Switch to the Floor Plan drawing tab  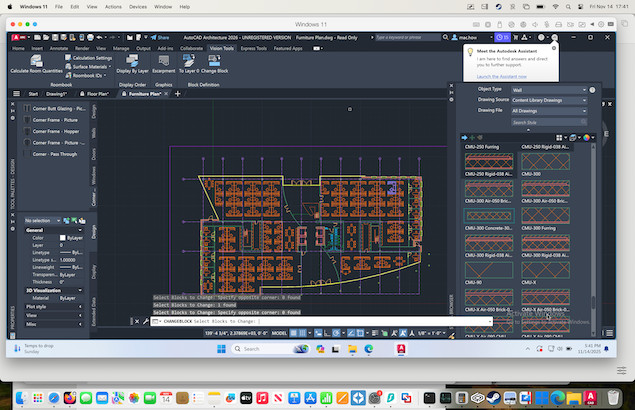98,93
